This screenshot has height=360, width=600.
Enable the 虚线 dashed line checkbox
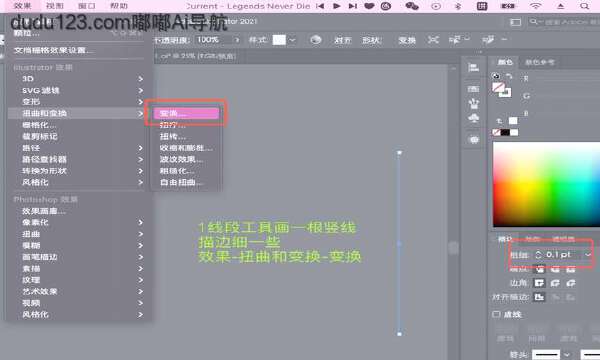496,314
